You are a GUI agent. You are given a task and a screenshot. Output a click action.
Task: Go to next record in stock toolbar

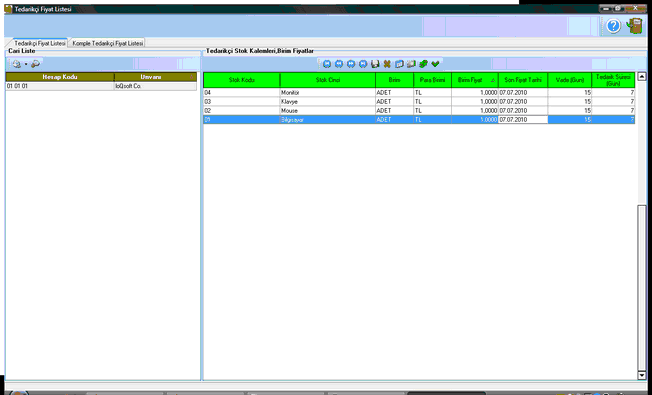(351, 64)
